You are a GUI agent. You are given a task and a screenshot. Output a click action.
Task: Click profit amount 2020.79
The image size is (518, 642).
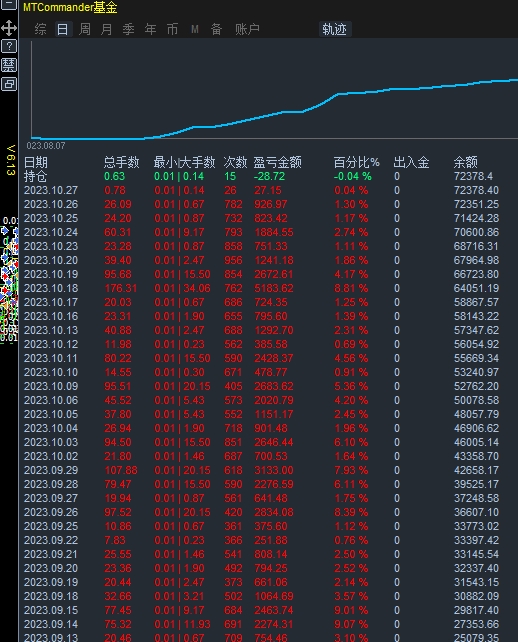point(274,400)
